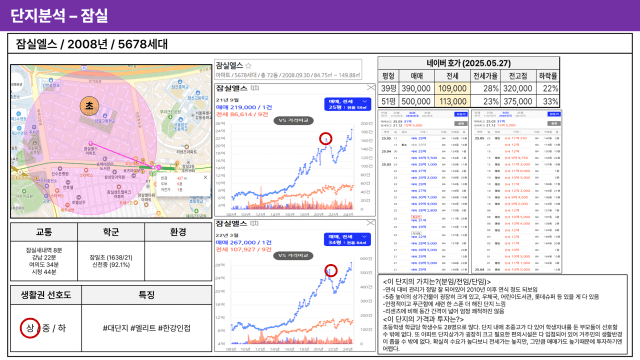Click the 500,000 매매 price cell
Screen dimensions: 640x360
pyautogui.click(x=416, y=101)
